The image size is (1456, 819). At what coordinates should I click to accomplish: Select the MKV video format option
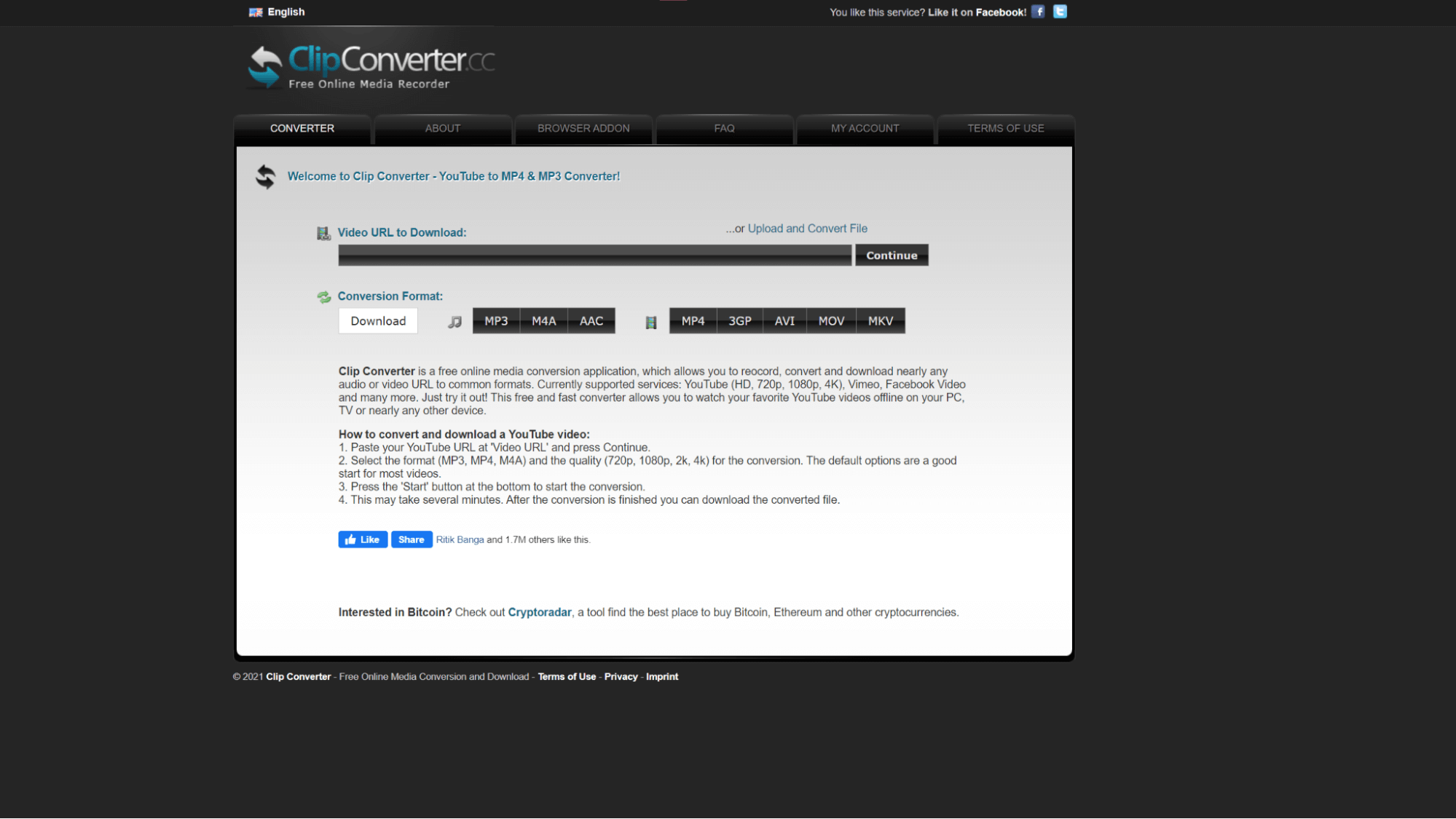[x=880, y=320]
